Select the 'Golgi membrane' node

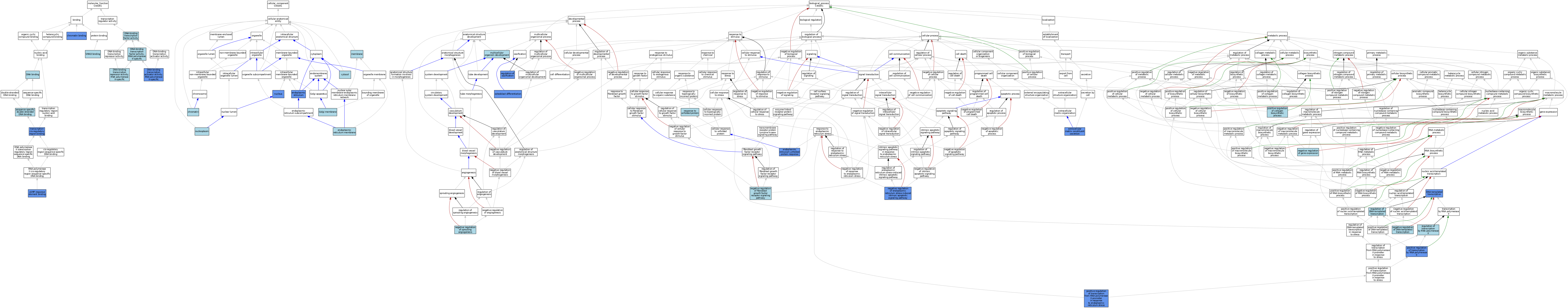point(327,112)
